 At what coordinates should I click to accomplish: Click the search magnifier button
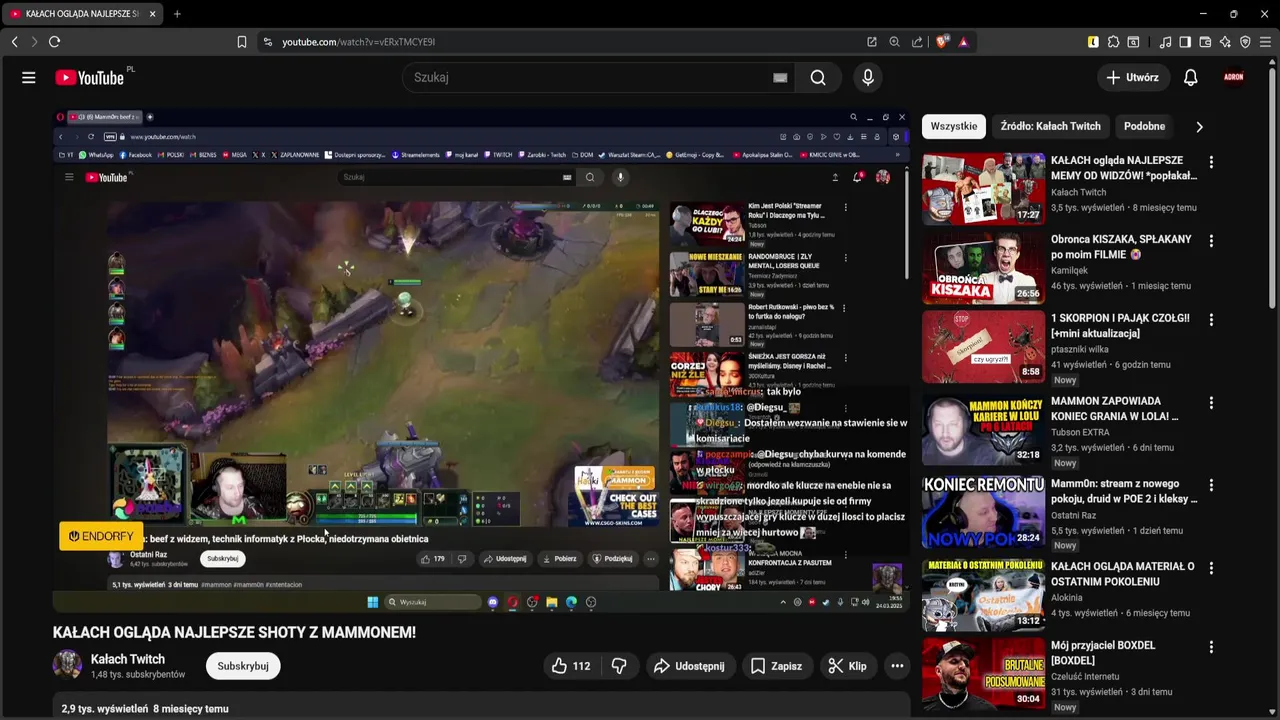click(x=818, y=78)
